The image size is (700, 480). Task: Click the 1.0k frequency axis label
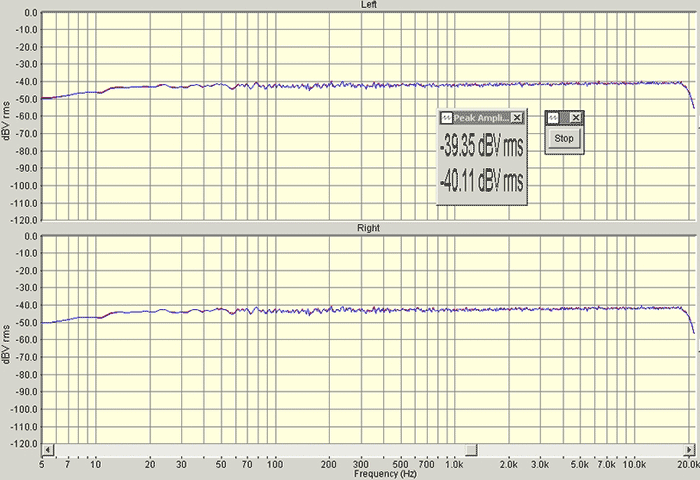point(454,465)
